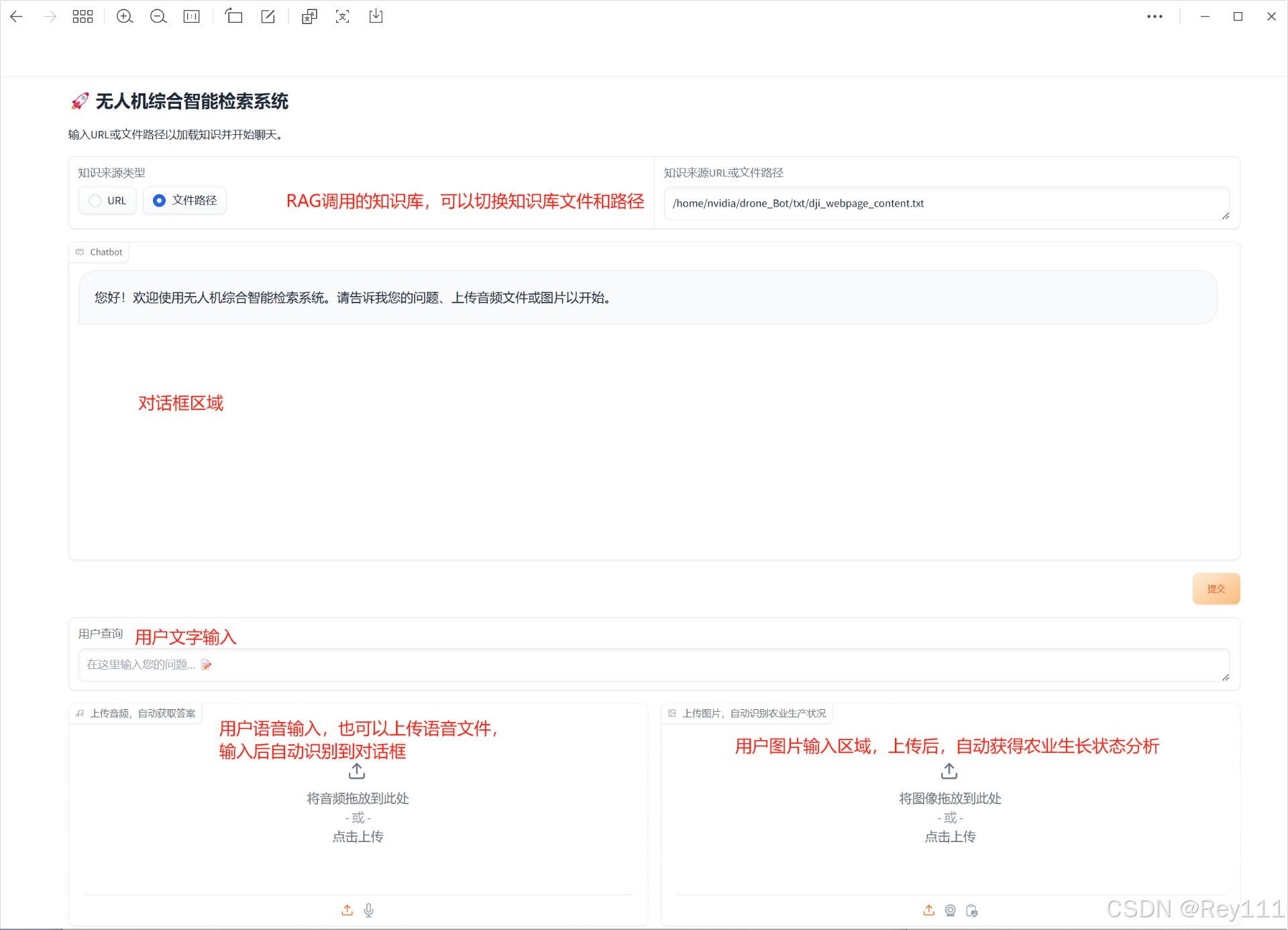
Task: Click 点击上传 in the image upload area
Action: click(949, 836)
